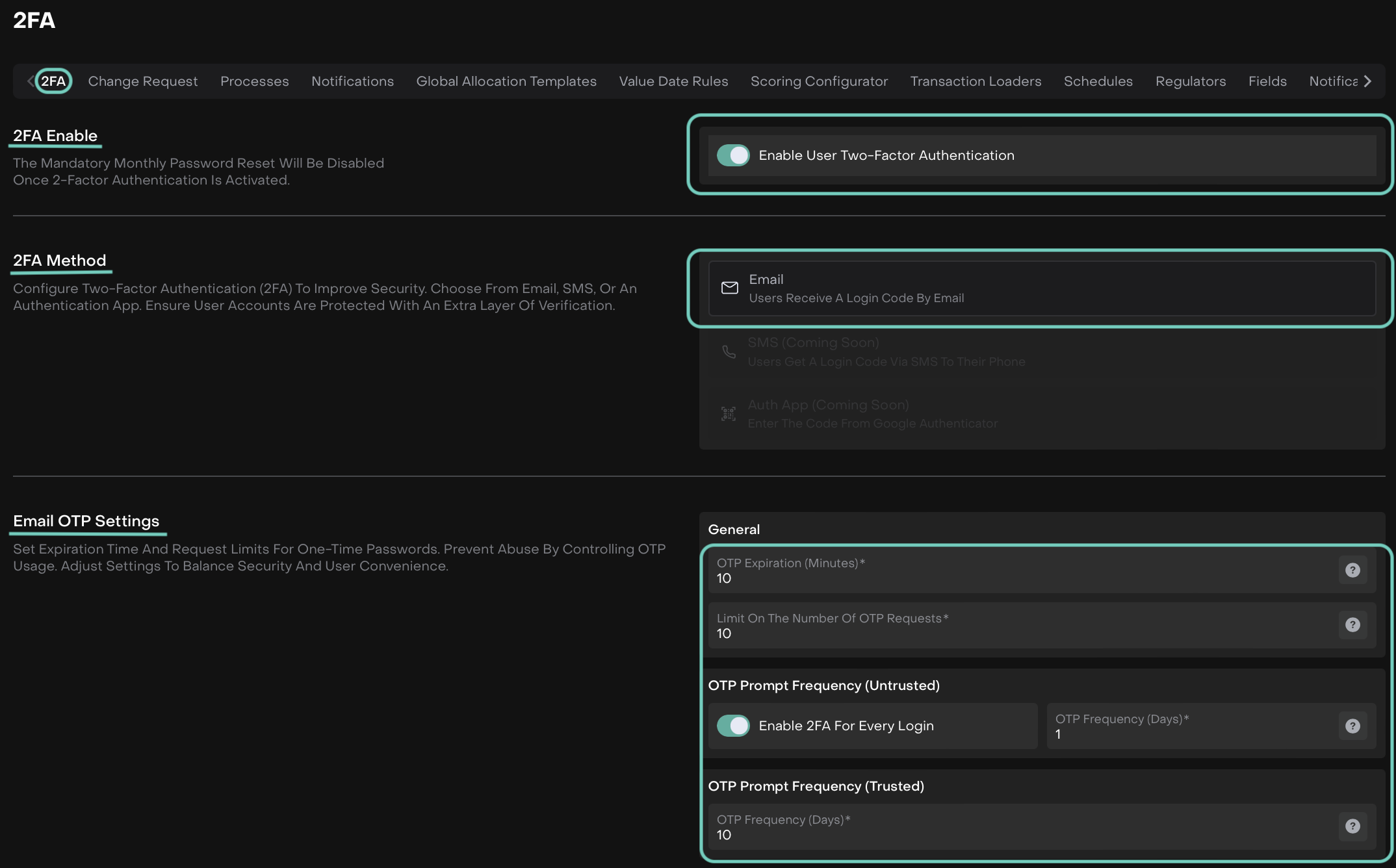Toggle Enable User Two-Factor Authentication switch
The width and height of the screenshot is (1396, 868).
click(x=733, y=155)
